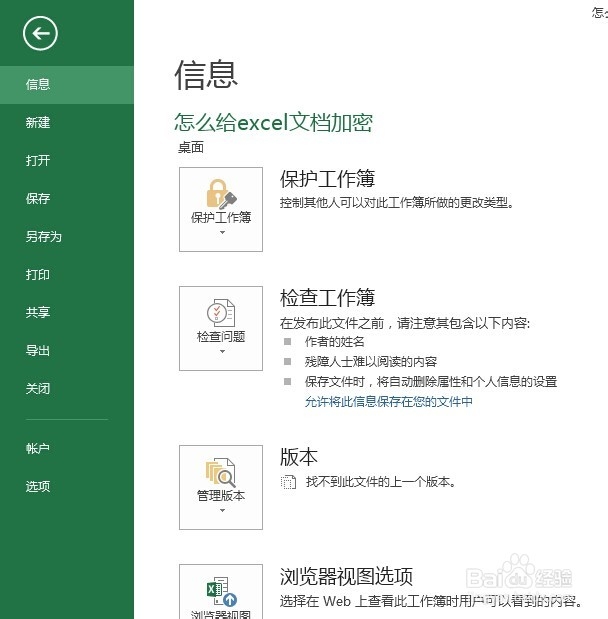
Task: Click the small document icon beside 找不到此文件的上一个版本
Action: pyautogui.click(x=288, y=482)
